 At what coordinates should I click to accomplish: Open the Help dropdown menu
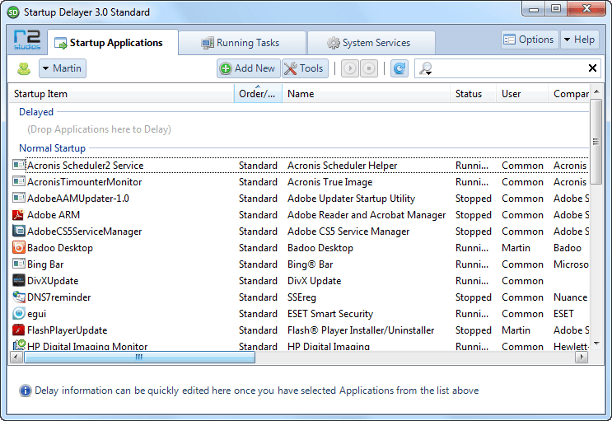[x=580, y=40]
